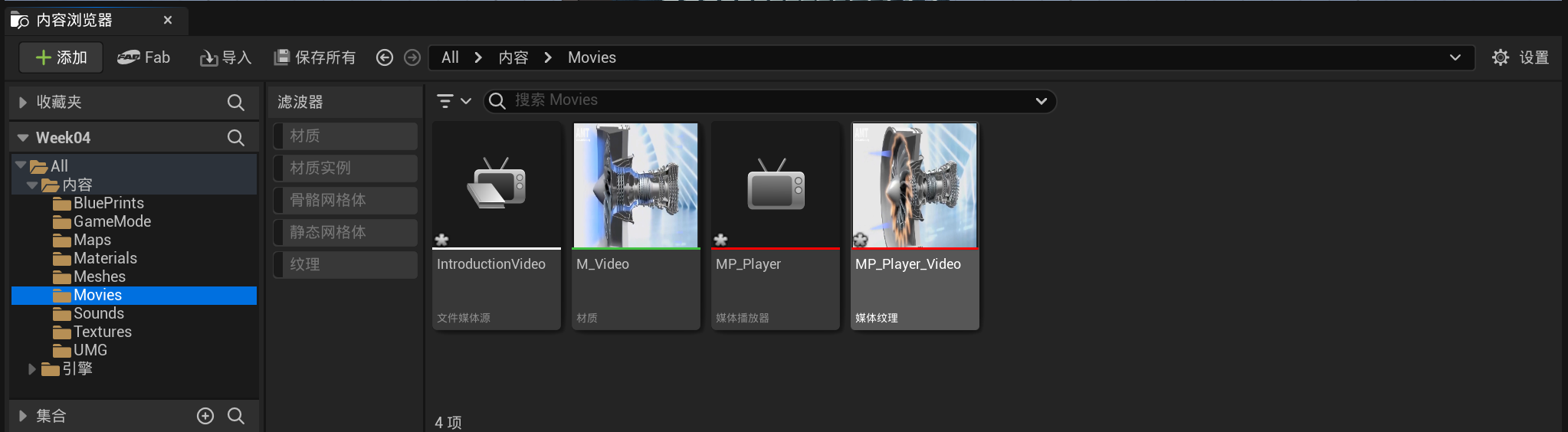Click the IntroductionVideo asset name
1568x432 pixels.
pos(491,264)
